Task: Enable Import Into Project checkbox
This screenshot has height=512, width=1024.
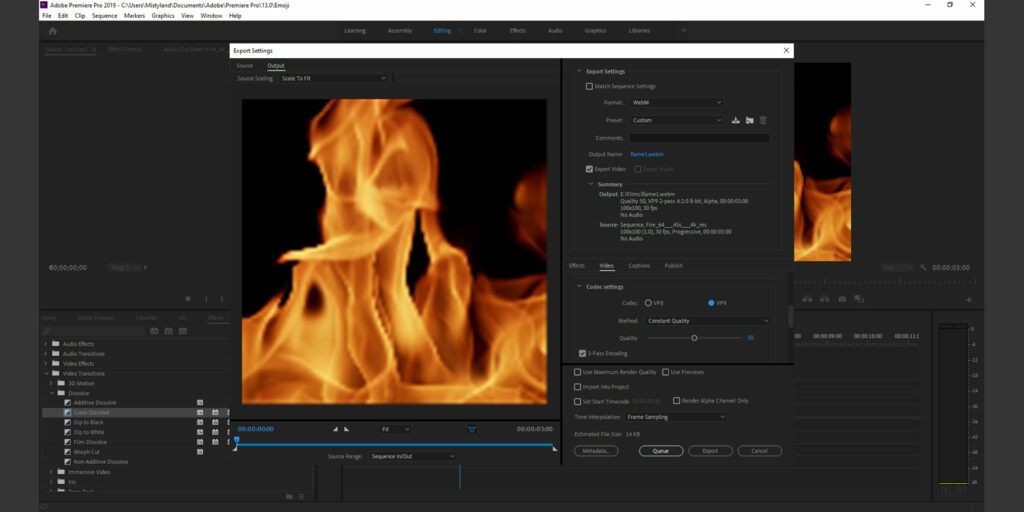Action: tap(577, 387)
